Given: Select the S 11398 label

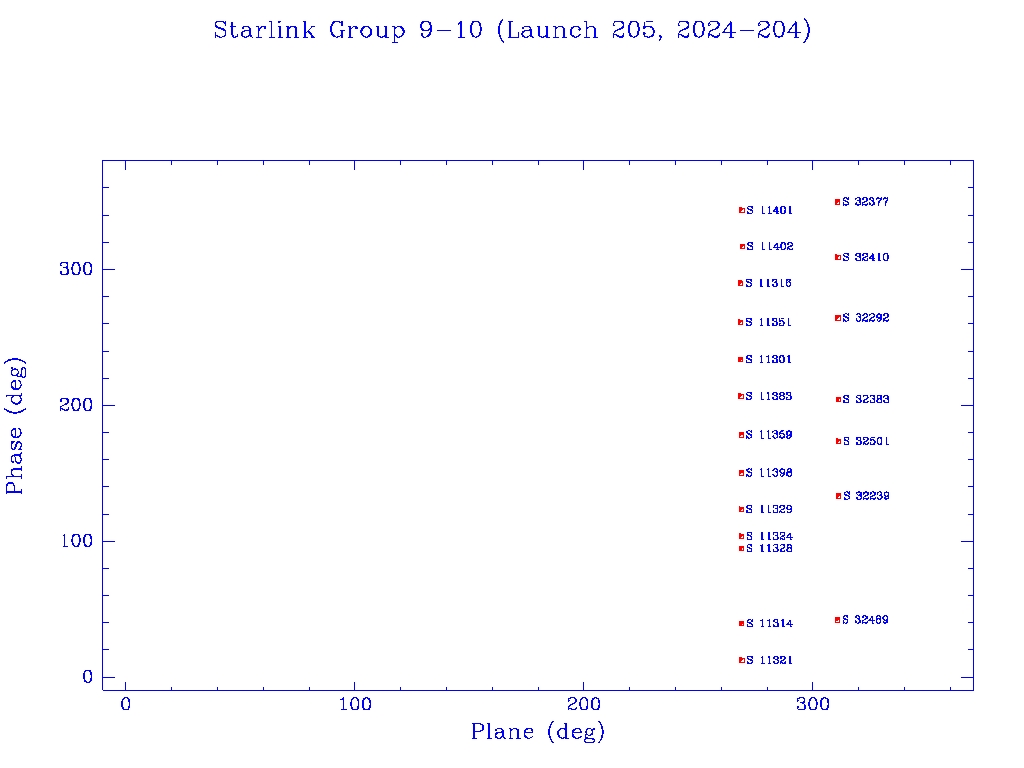Looking at the screenshot, I should pos(769,473).
